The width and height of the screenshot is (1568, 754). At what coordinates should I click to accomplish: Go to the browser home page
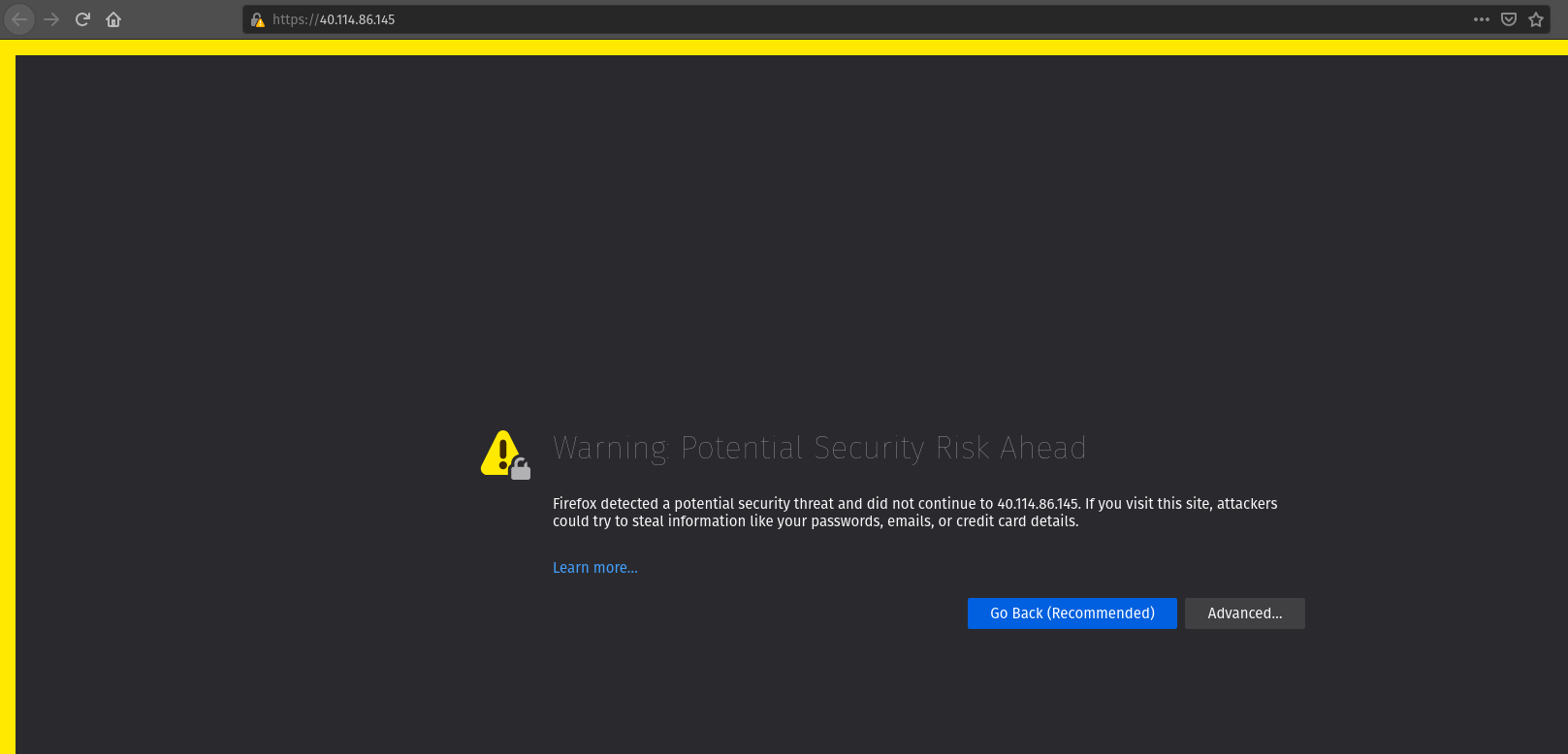click(x=113, y=19)
